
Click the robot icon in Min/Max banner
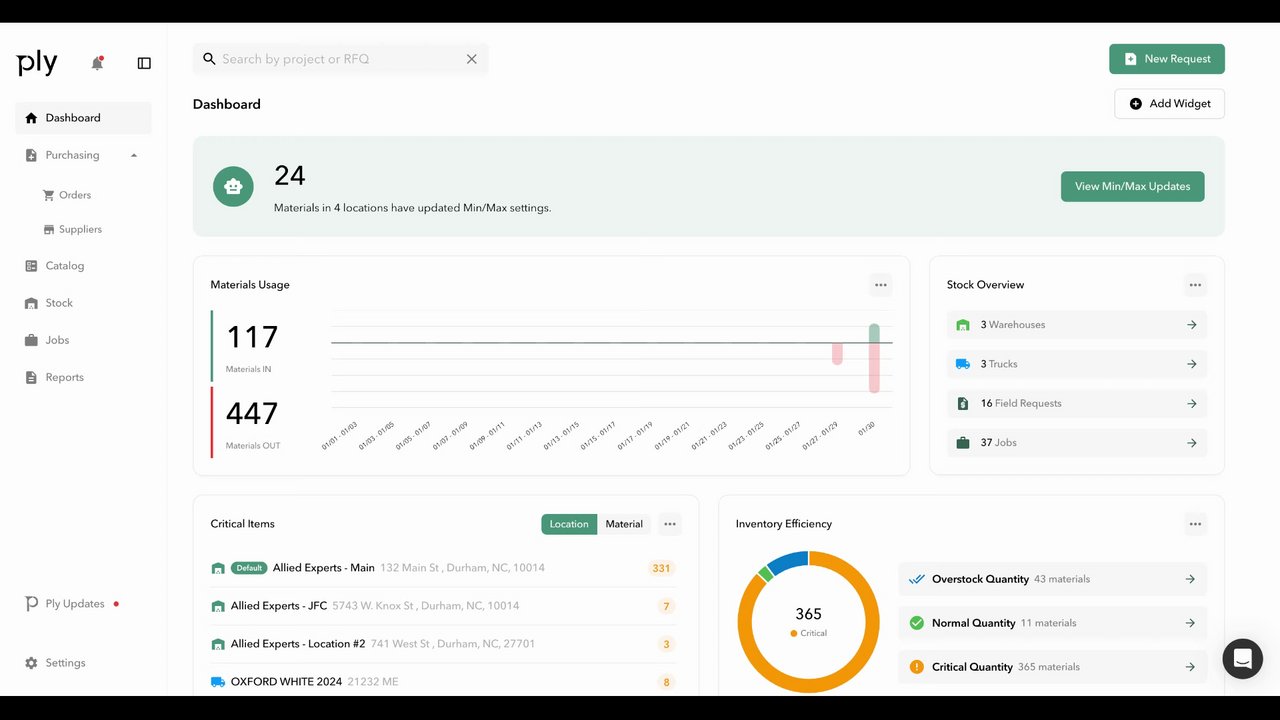pos(233,186)
